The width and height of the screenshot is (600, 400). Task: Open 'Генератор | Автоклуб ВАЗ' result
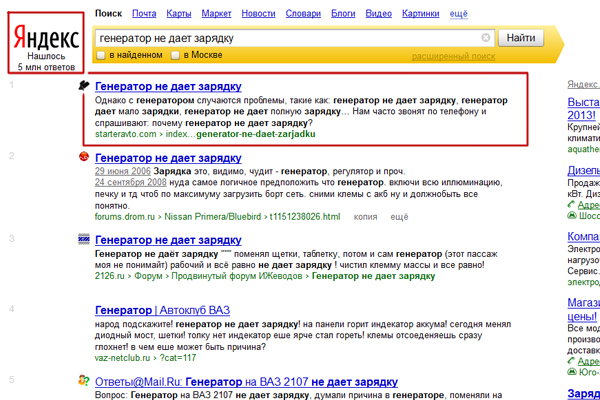point(162,310)
